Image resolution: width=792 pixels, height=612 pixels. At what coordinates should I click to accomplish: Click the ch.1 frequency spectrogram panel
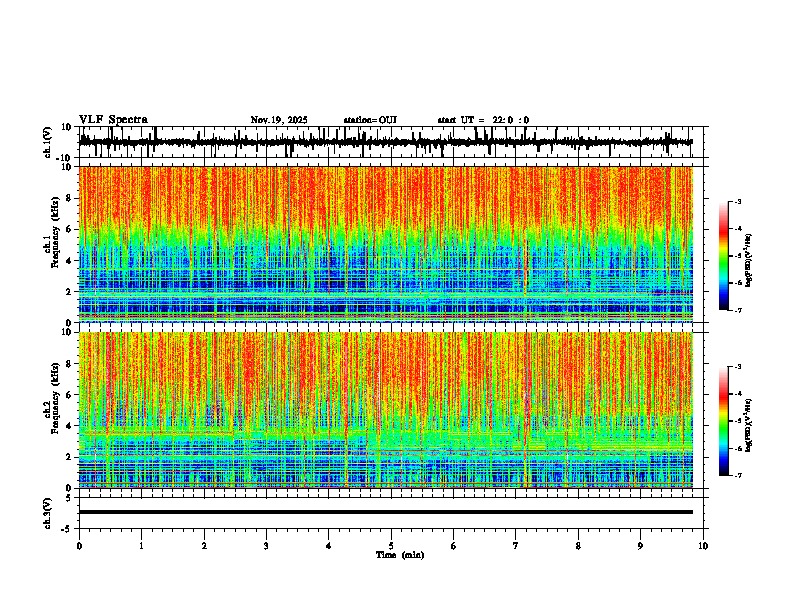point(385,244)
